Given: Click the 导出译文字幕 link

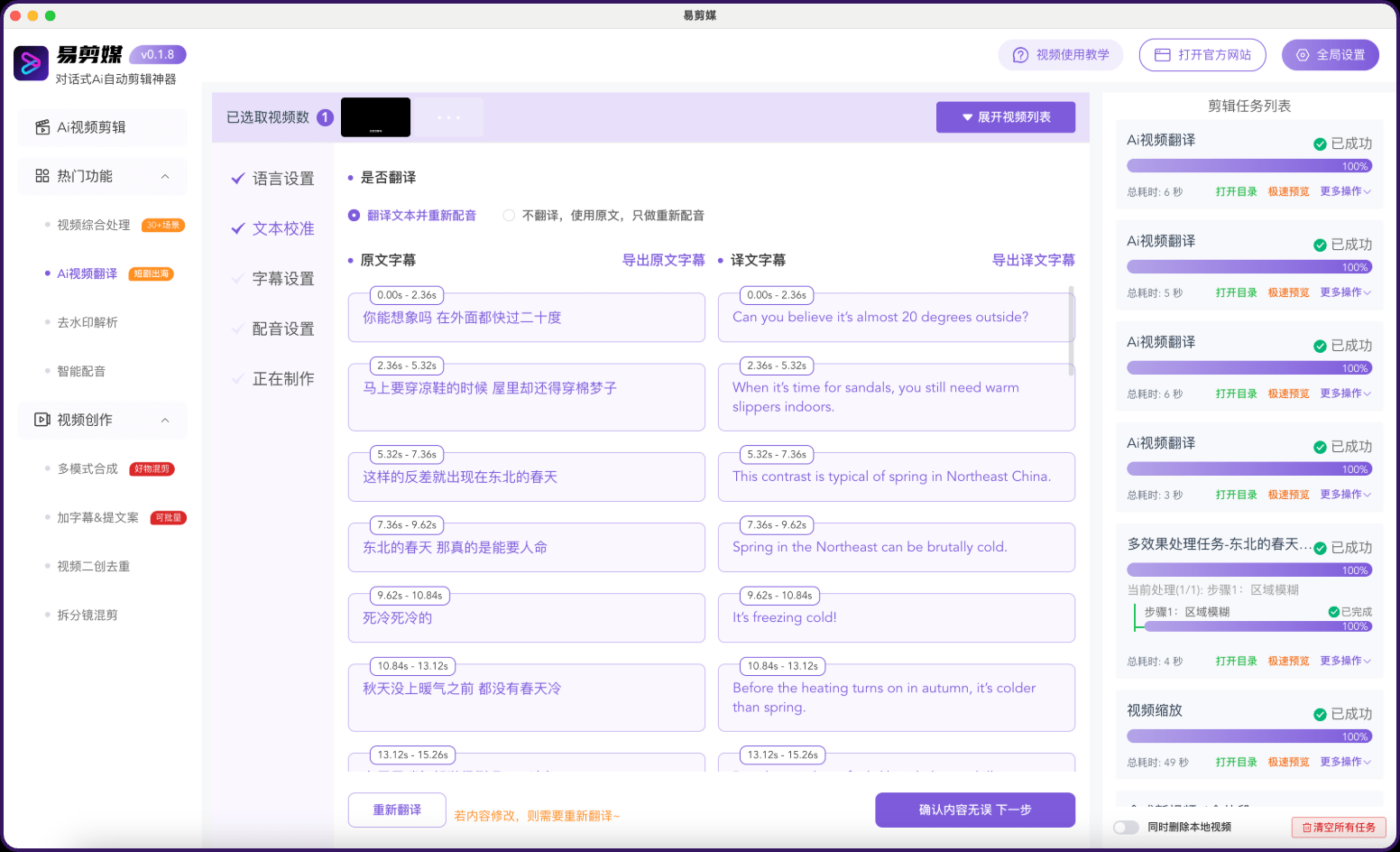Looking at the screenshot, I should (1033, 259).
